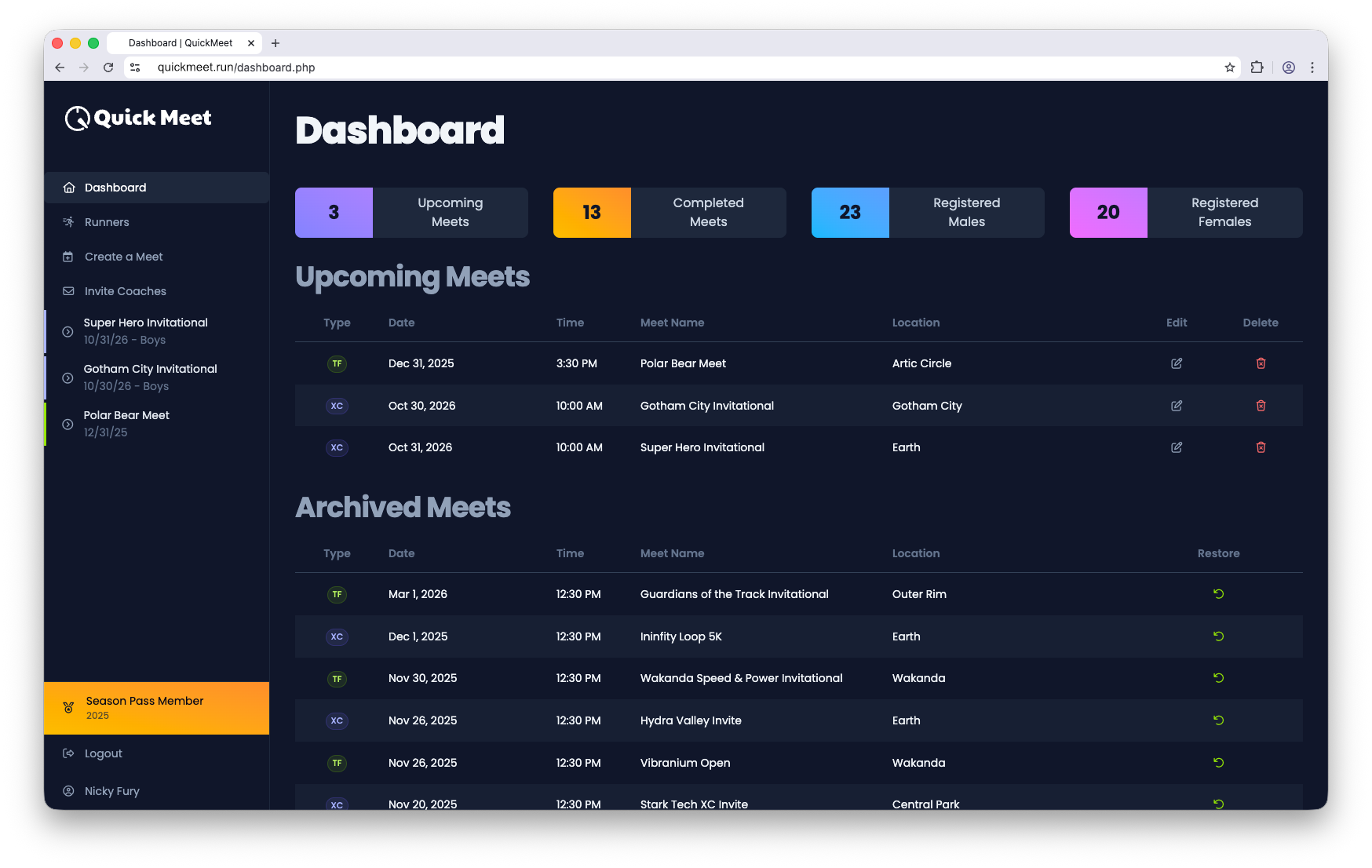Click the Logout icon in the sidebar
The image size is (1372, 868).
[69, 753]
